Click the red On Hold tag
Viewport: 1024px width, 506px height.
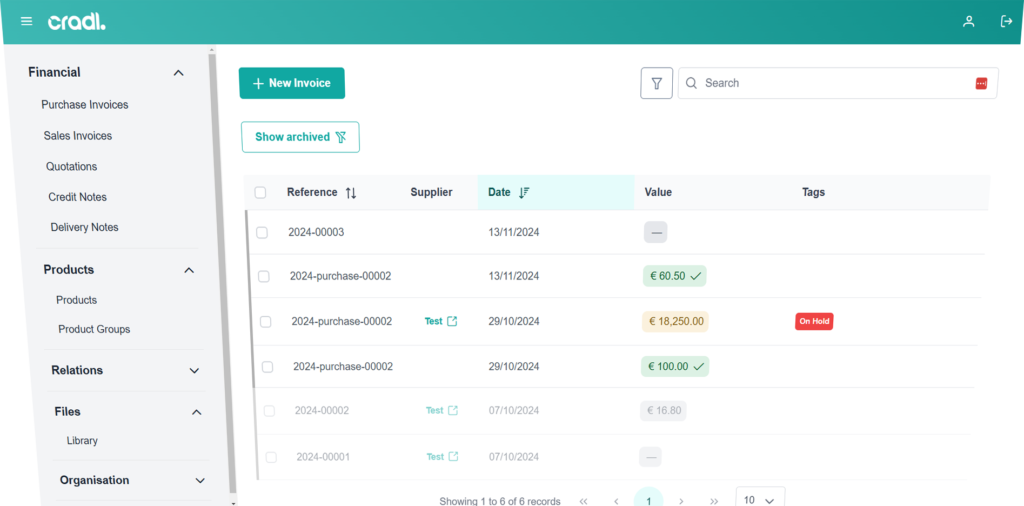[814, 322]
